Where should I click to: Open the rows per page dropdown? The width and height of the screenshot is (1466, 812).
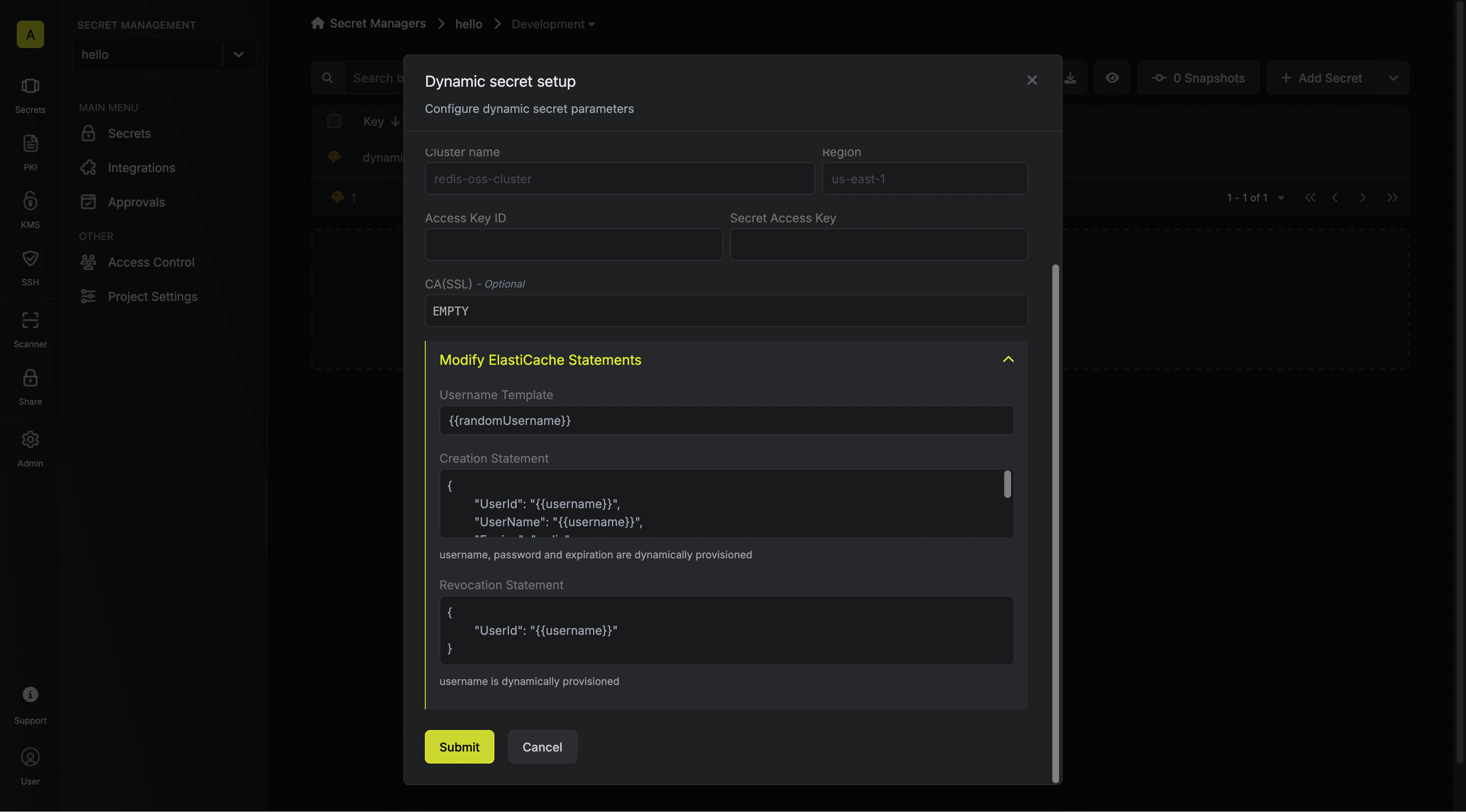pyautogui.click(x=1281, y=198)
